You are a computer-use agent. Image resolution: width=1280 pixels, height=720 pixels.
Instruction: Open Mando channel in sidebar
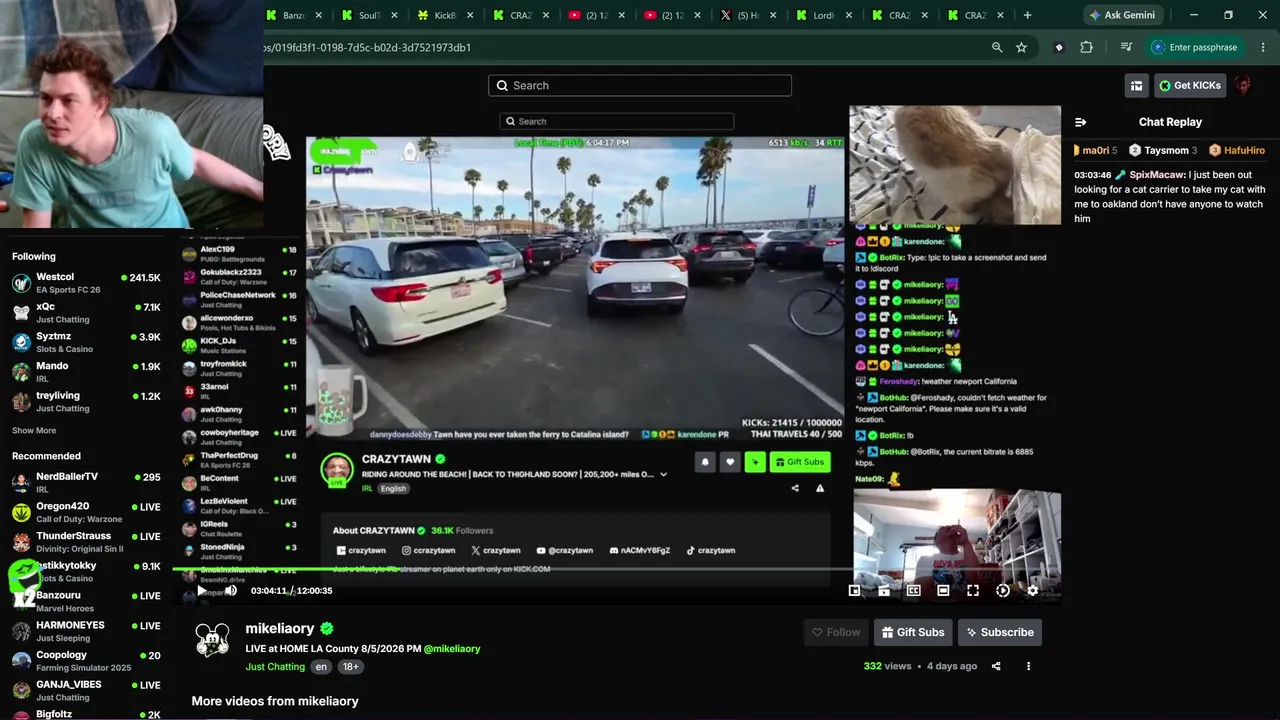coord(86,372)
